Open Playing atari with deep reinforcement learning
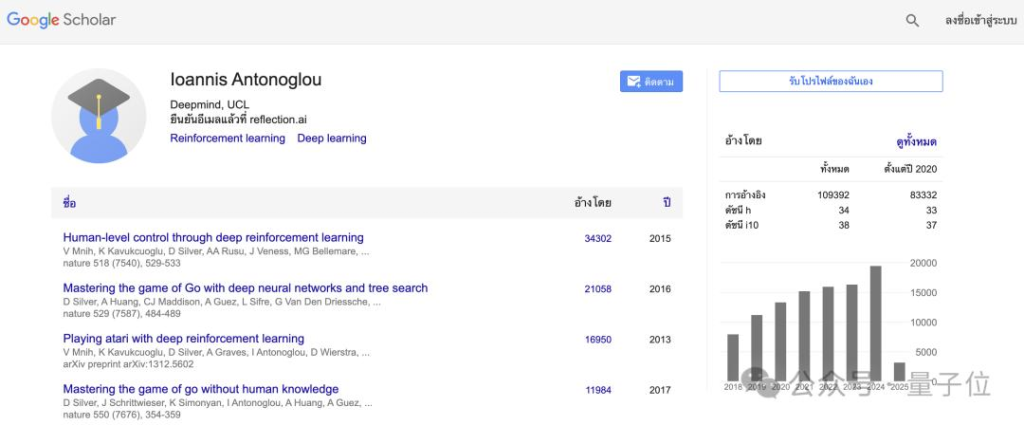Image resolution: width=1024 pixels, height=425 pixels. pyautogui.click(x=183, y=339)
